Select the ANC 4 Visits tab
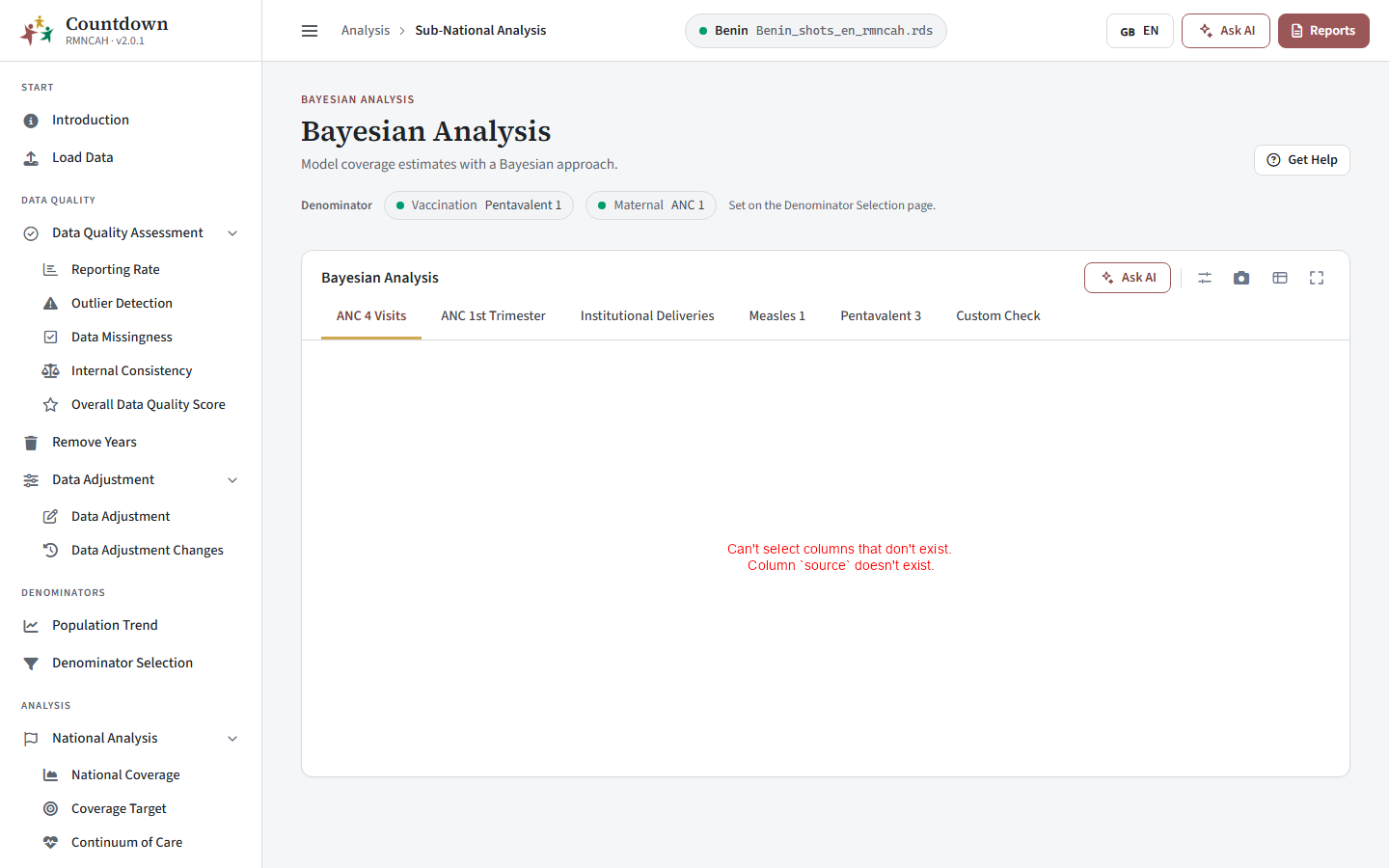This screenshot has width=1389, height=868. 371,316
